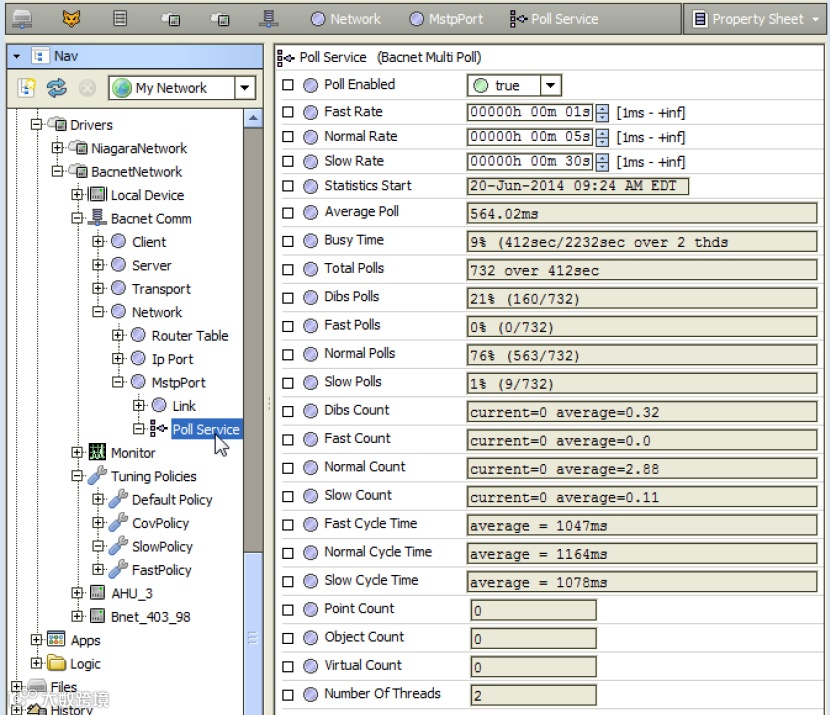
Task: Expand the NiagaraNetwork node
Action: 58,147
